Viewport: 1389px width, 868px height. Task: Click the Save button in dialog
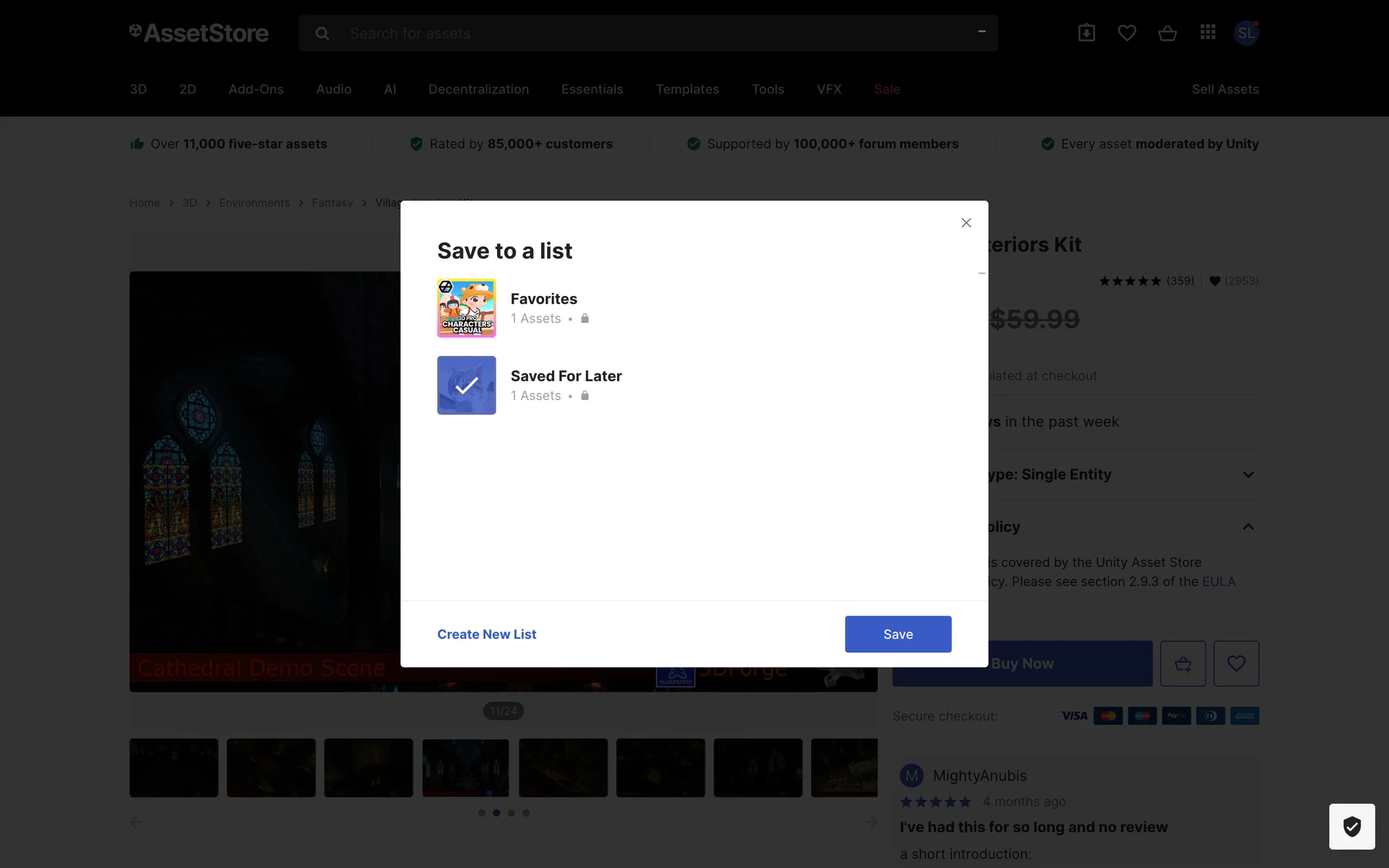[898, 634]
